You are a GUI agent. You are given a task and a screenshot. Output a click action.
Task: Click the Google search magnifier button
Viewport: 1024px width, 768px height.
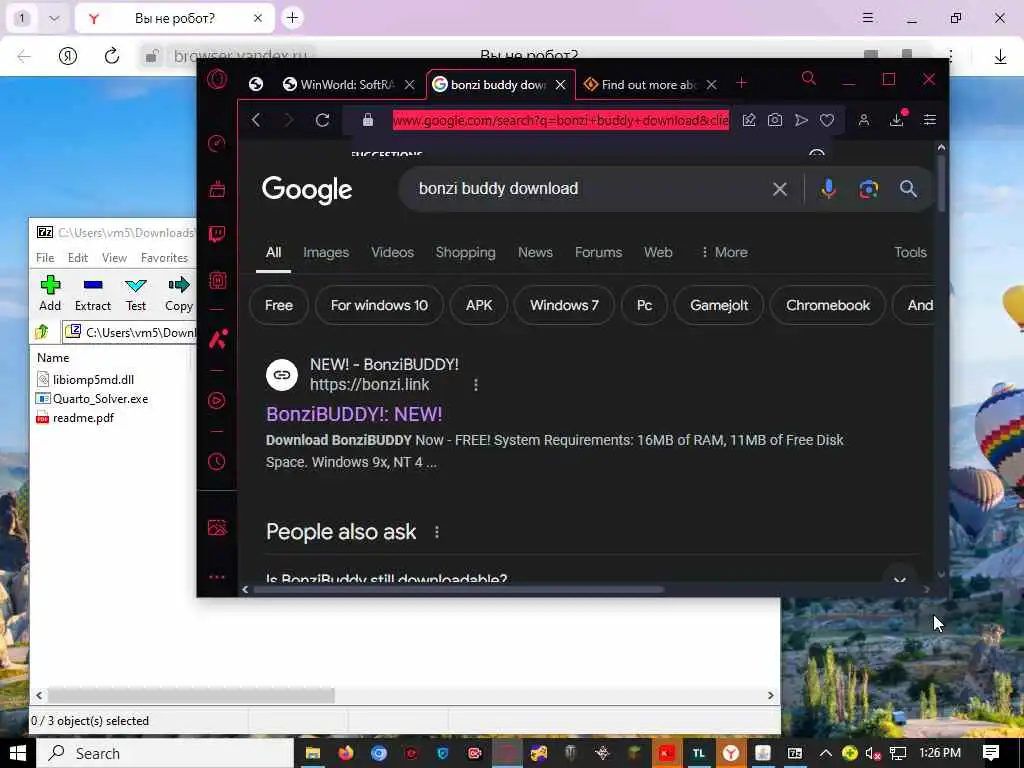[x=908, y=189]
